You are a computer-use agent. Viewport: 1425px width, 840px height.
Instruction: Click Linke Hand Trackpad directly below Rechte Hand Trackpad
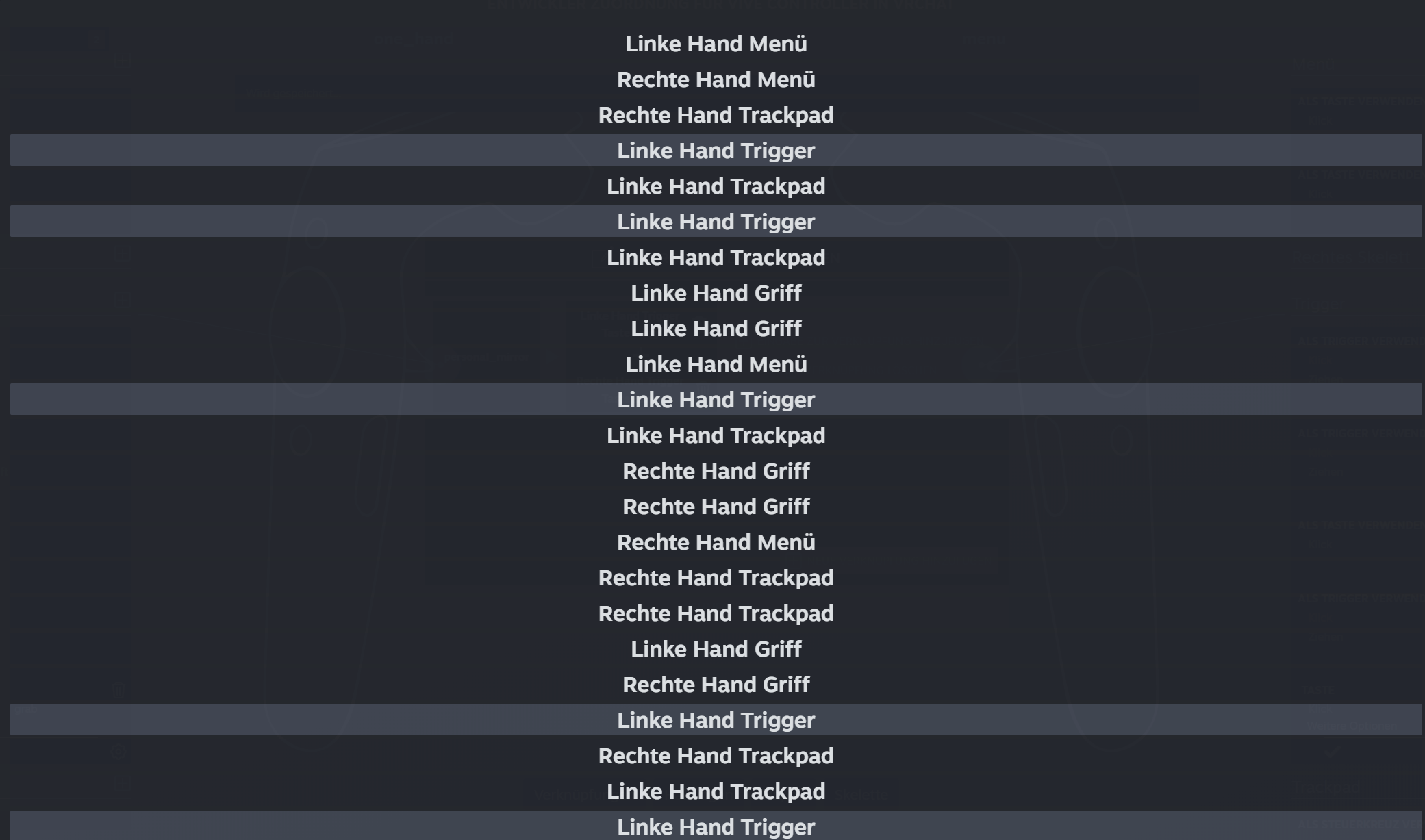pos(716,791)
